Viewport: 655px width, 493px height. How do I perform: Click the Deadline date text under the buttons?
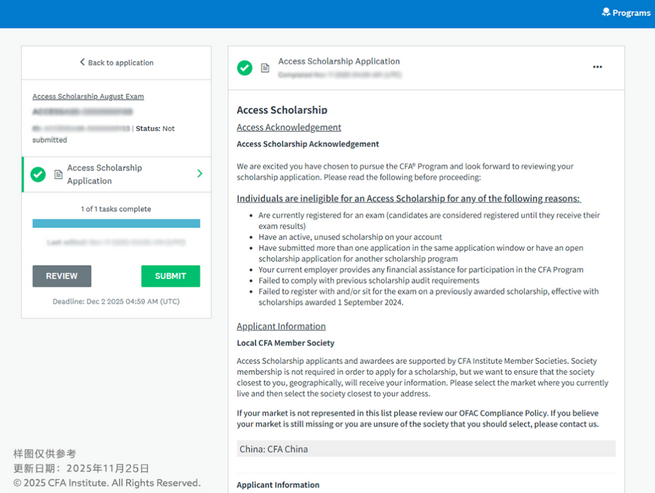click(116, 301)
